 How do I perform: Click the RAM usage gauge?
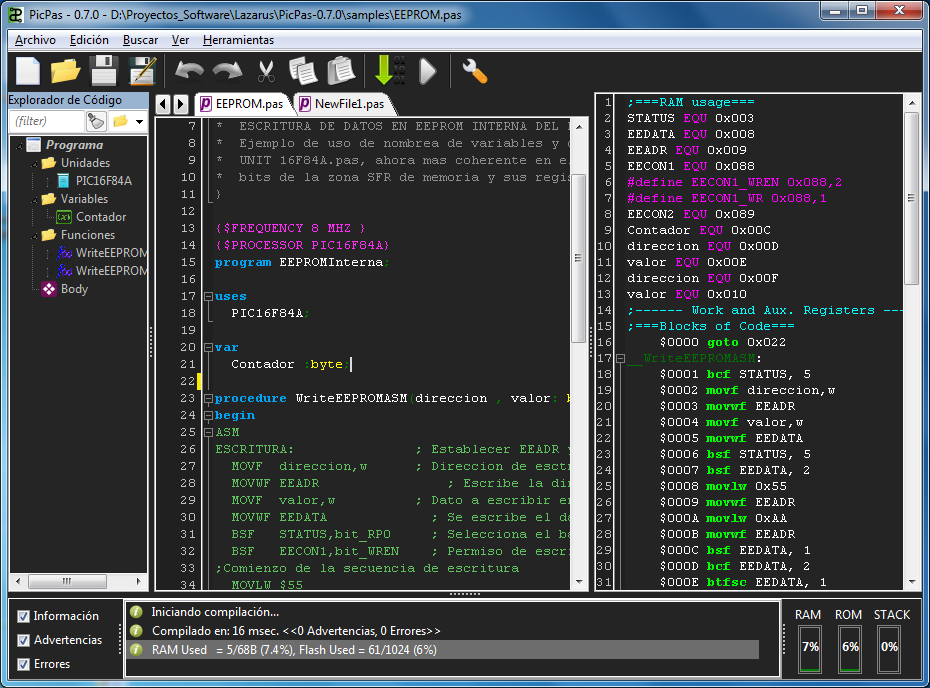pyautogui.click(x=810, y=649)
